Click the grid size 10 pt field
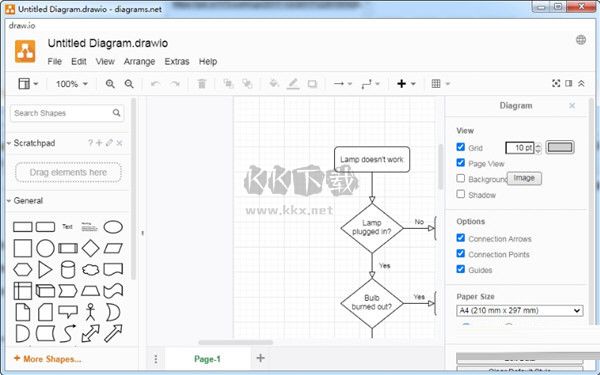The height and width of the screenshot is (375, 600). 519,148
